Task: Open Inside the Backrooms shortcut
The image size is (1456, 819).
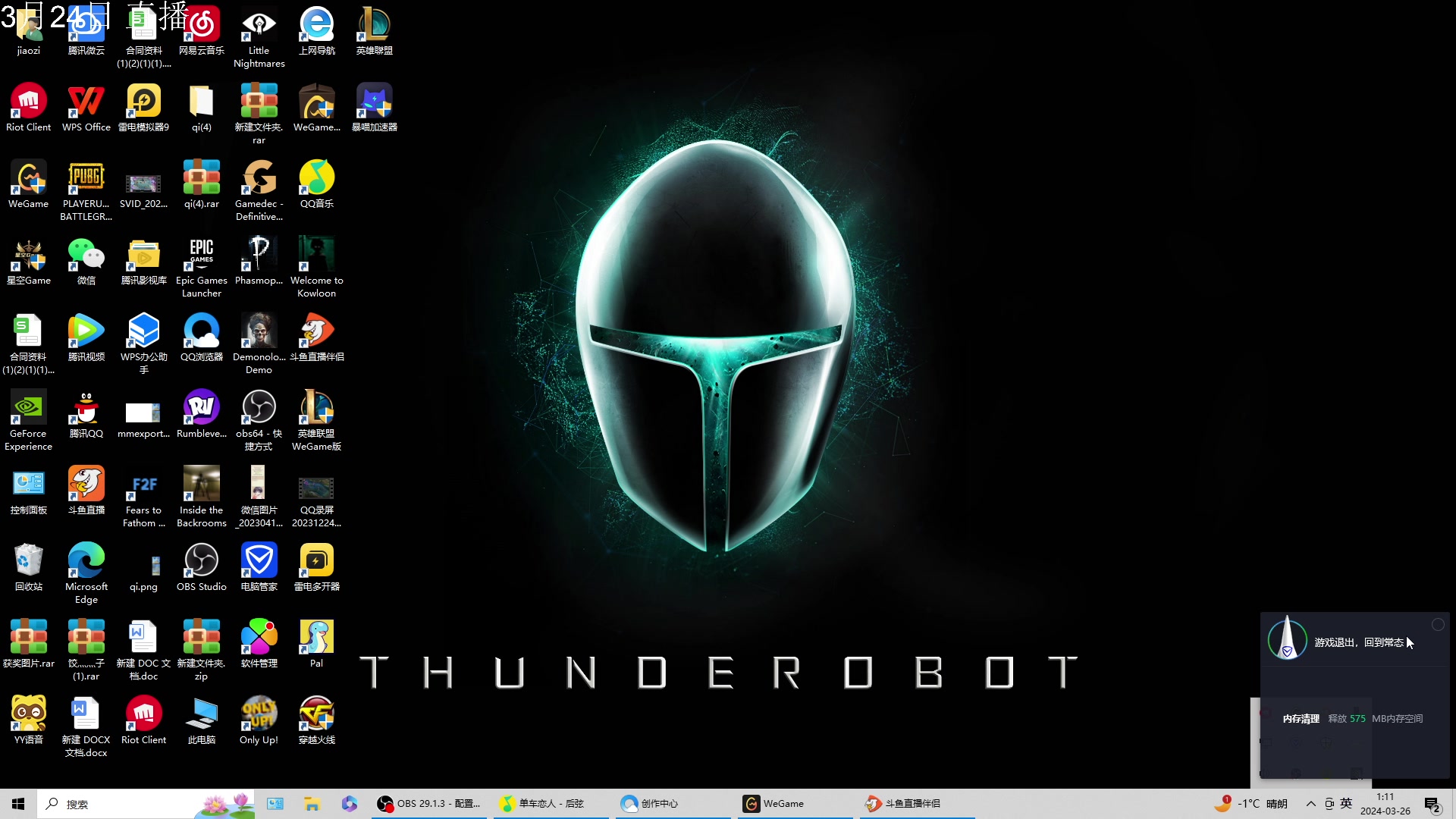Action: point(202,497)
